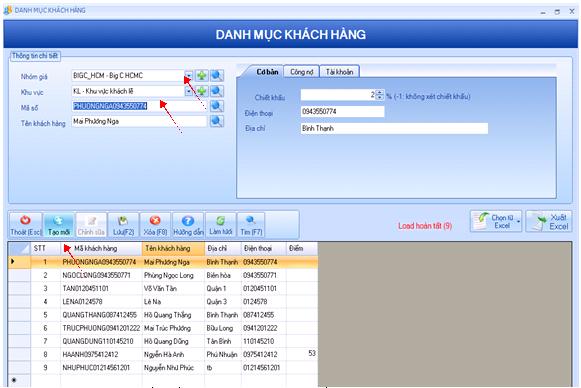Sort by Điểm column header
This screenshot has height=388, width=581.
302,248
